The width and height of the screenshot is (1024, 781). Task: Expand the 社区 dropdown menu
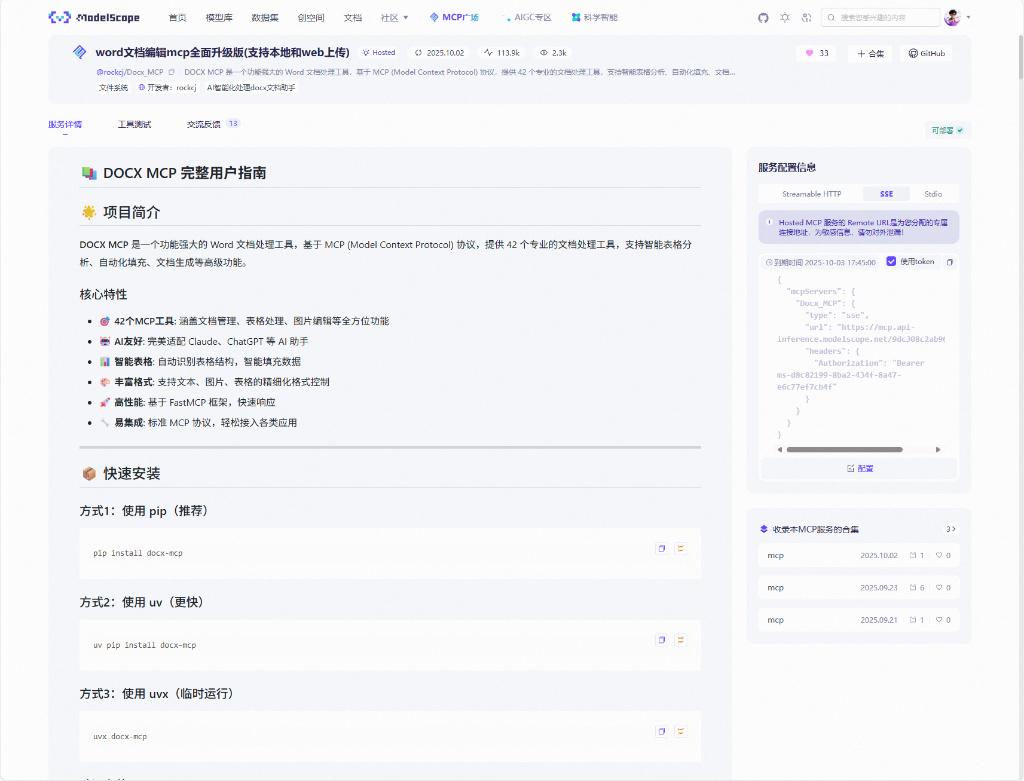(x=394, y=18)
